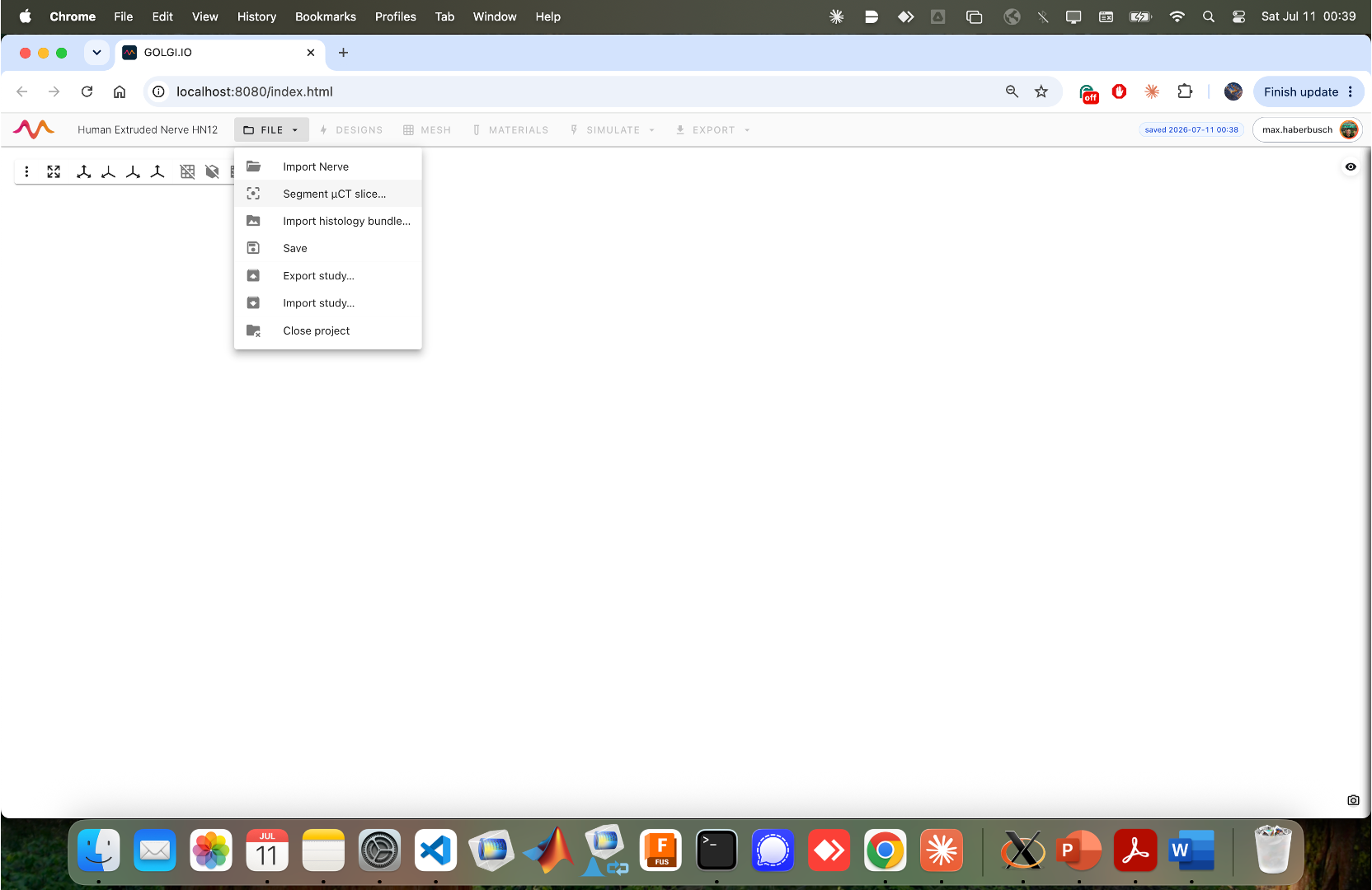Click the Human Extruded Nerve HN12 project title
The image size is (1372, 890).
pyautogui.click(x=148, y=130)
